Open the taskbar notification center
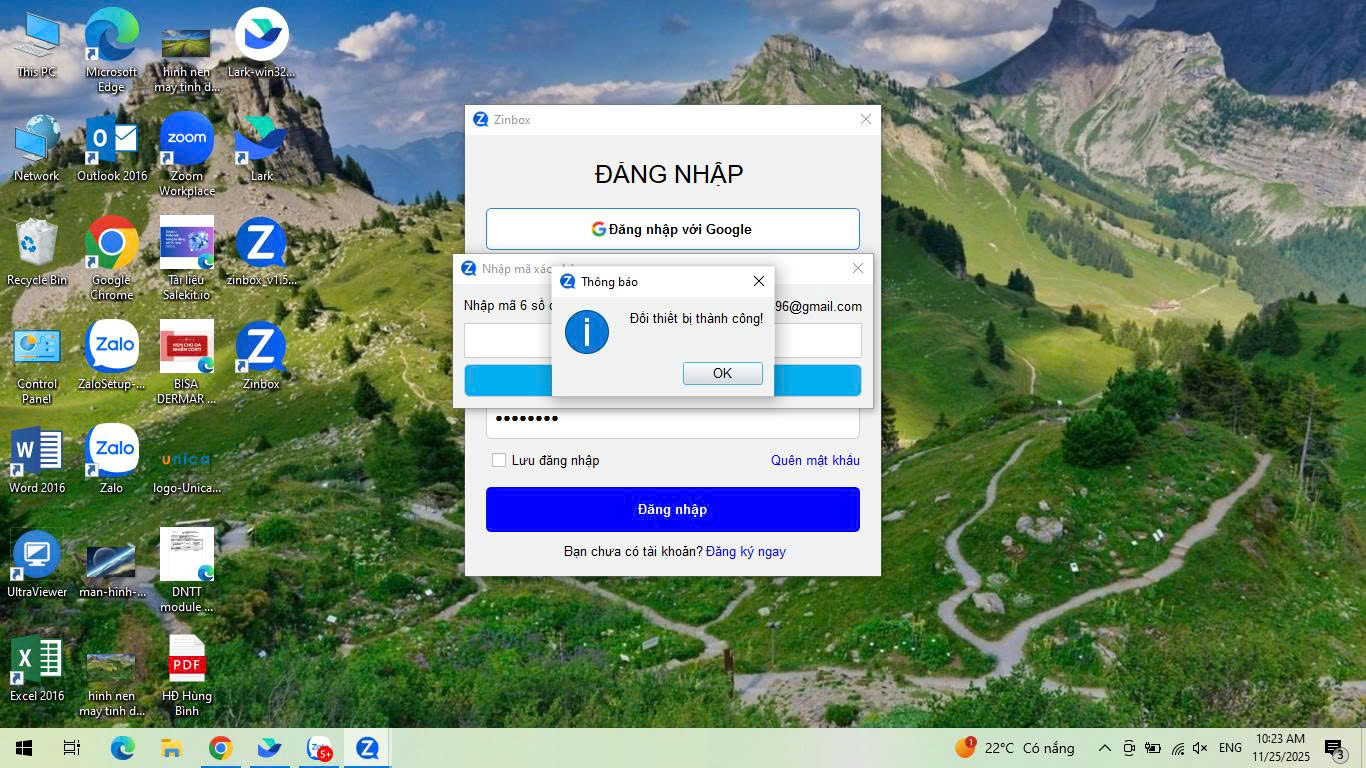Viewport: 1366px width, 768px height. (x=1334, y=748)
